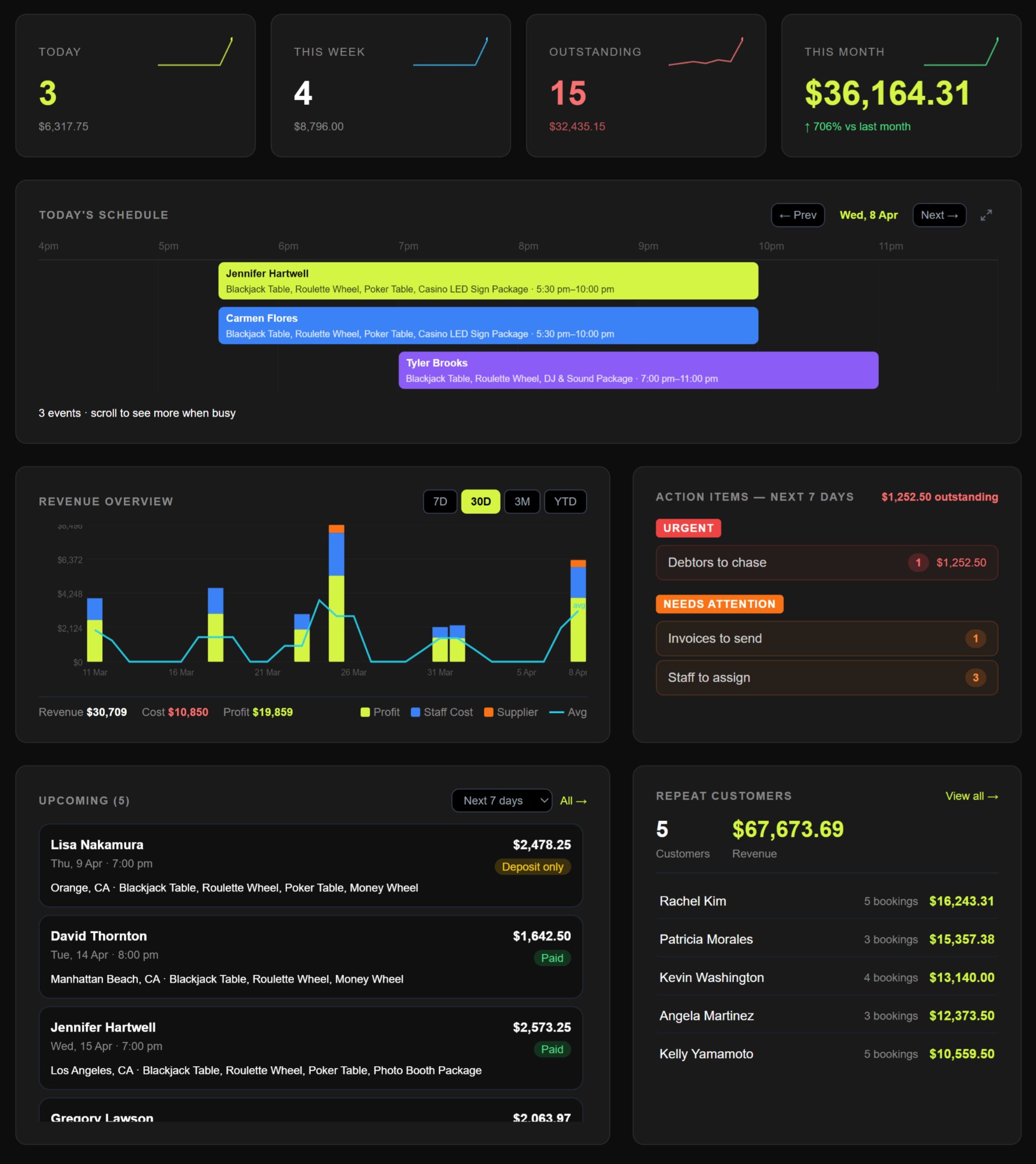The height and width of the screenshot is (1164, 1036).
Task: Toggle the Supplier series in the legend
Action: tap(510, 712)
